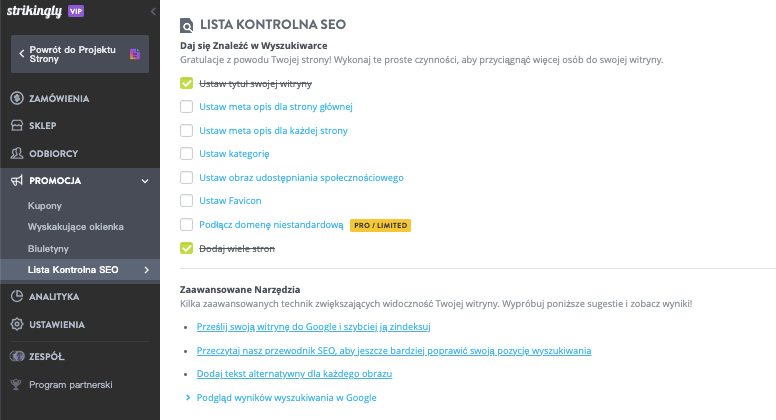This screenshot has height=420, width=776.
Task: Open "Dodaj tekst alternatywny dla każdego obrazu" link
Action: [295, 374]
